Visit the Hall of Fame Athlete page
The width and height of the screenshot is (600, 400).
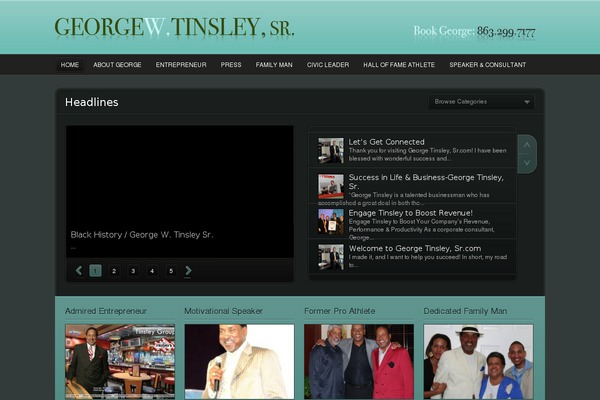click(399, 65)
